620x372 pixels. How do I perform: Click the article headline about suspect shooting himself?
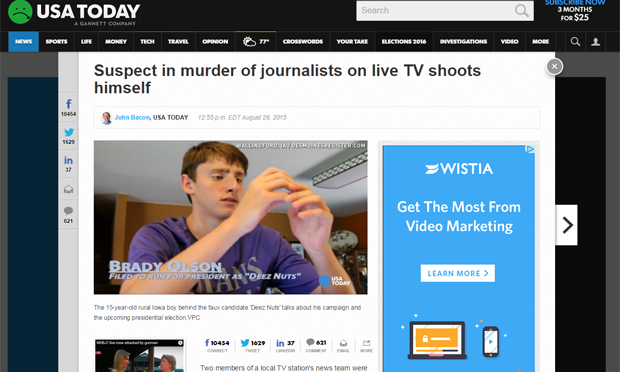[287, 79]
